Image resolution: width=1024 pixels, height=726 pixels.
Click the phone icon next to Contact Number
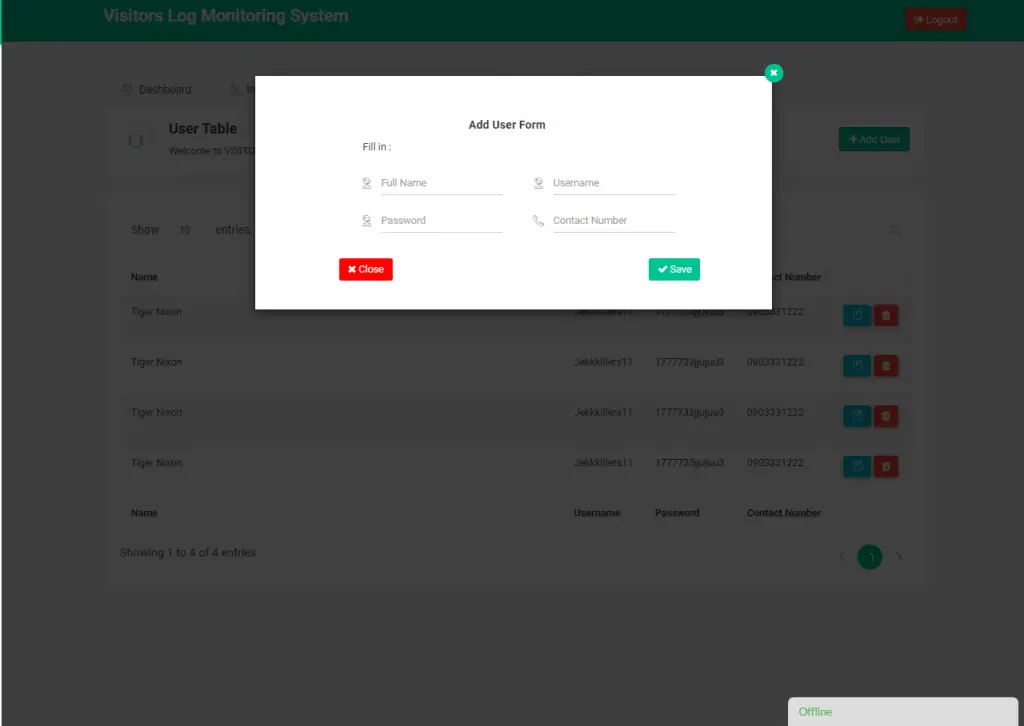point(541,220)
